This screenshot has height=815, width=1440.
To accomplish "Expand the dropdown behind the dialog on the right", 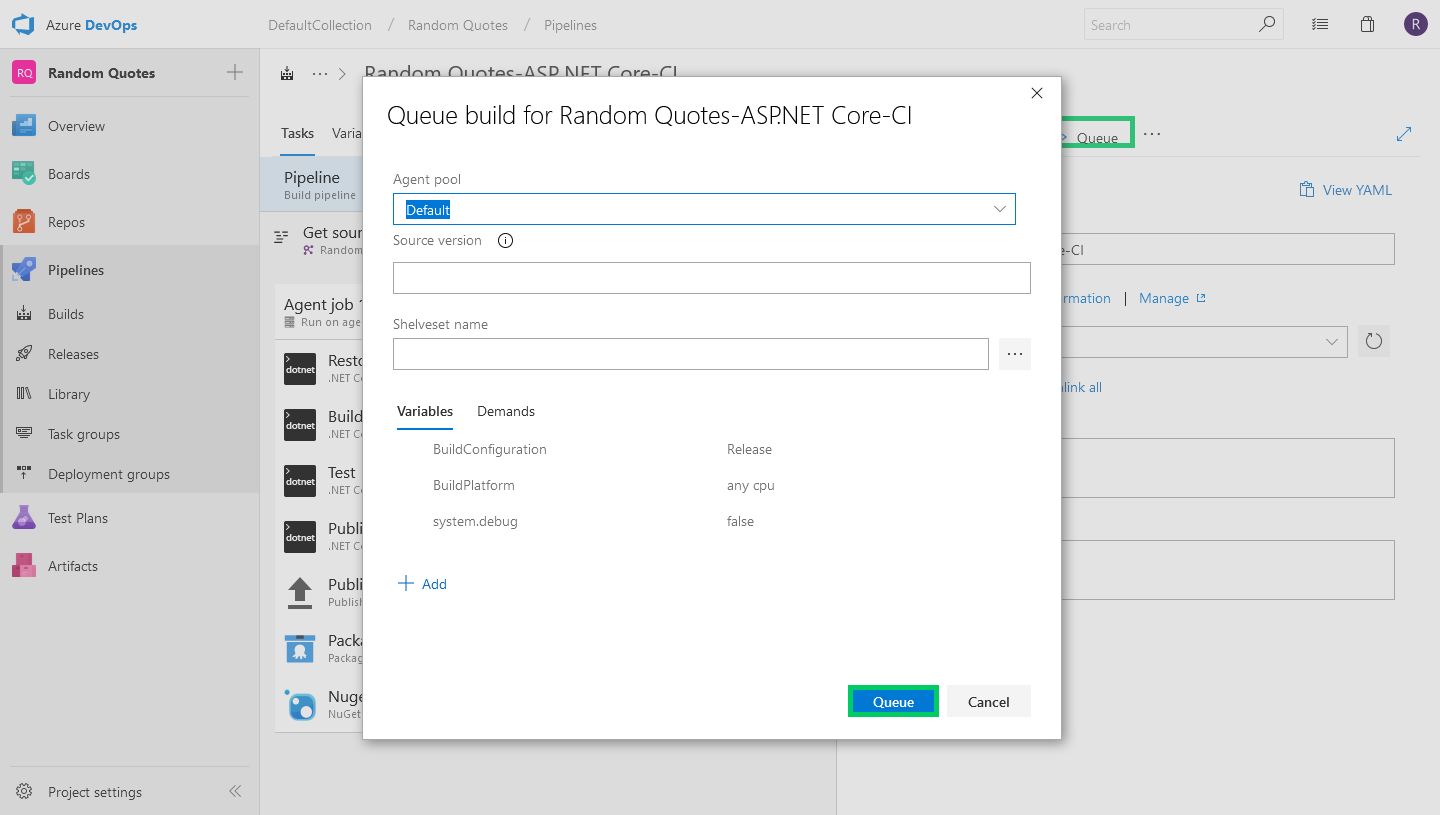I will pyautogui.click(x=1332, y=341).
